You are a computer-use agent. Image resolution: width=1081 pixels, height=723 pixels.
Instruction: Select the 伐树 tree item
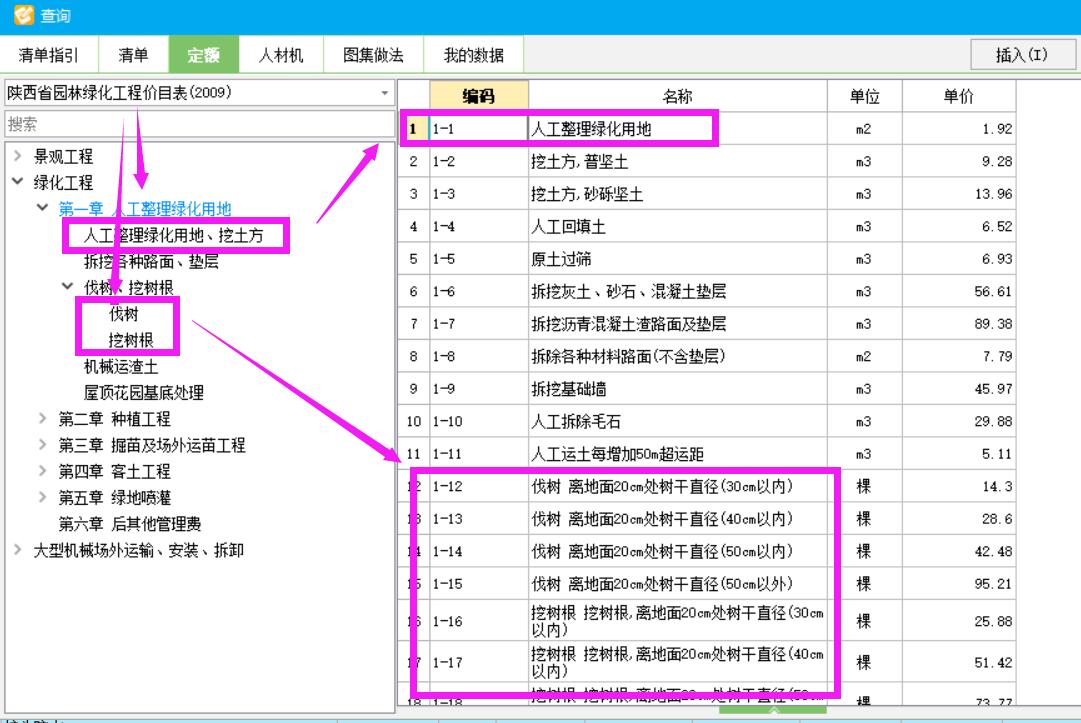[124, 314]
